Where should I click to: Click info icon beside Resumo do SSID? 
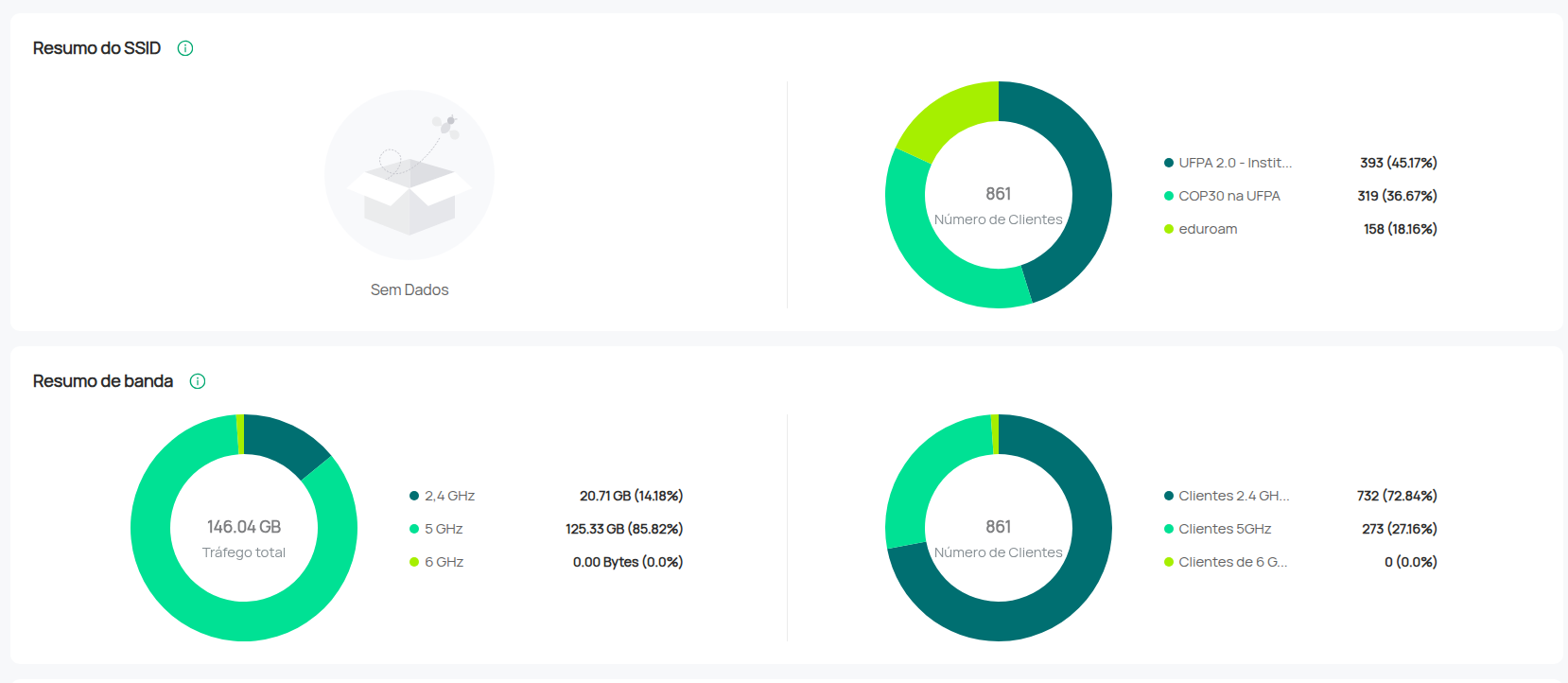pos(185,48)
